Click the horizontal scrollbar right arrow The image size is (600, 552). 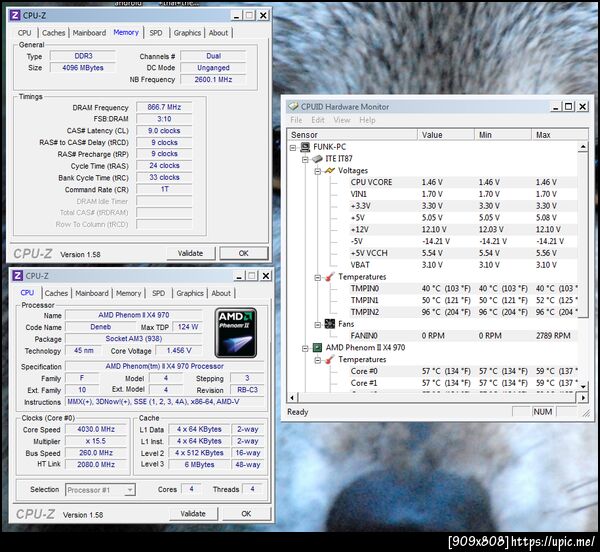[x=583, y=398]
